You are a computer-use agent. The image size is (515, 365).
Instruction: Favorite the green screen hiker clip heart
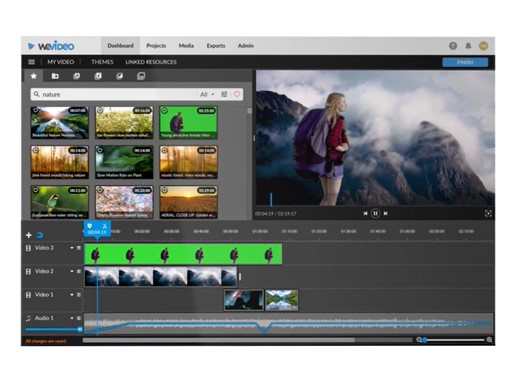click(x=164, y=111)
